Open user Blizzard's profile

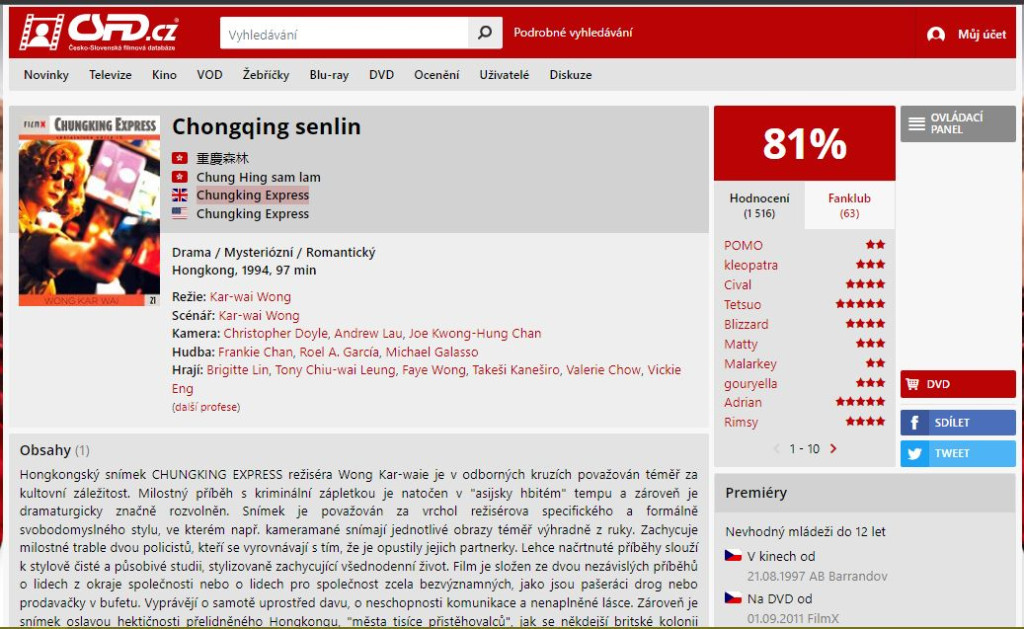pos(746,324)
